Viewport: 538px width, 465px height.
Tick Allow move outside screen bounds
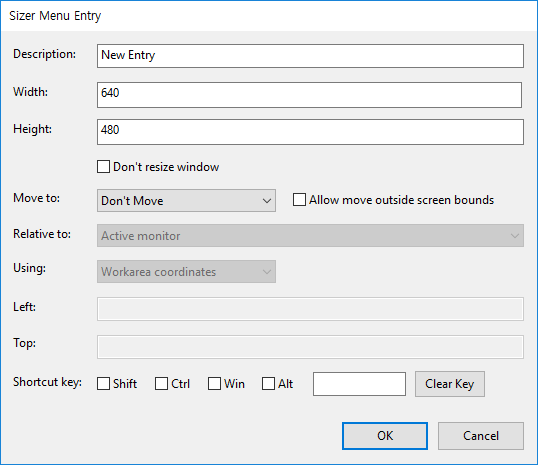click(x=299, y=200)
